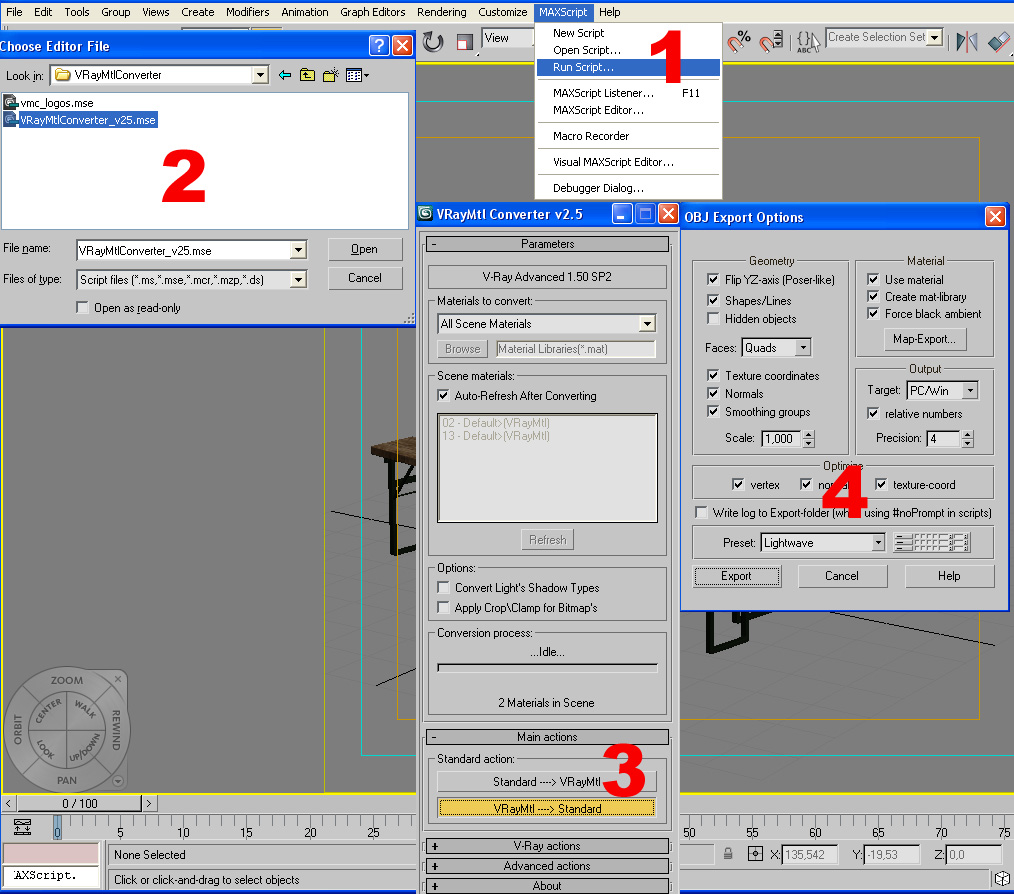Expand the V-Ray actions rollout
The image size is (1014, 894).
pos(547,846)
